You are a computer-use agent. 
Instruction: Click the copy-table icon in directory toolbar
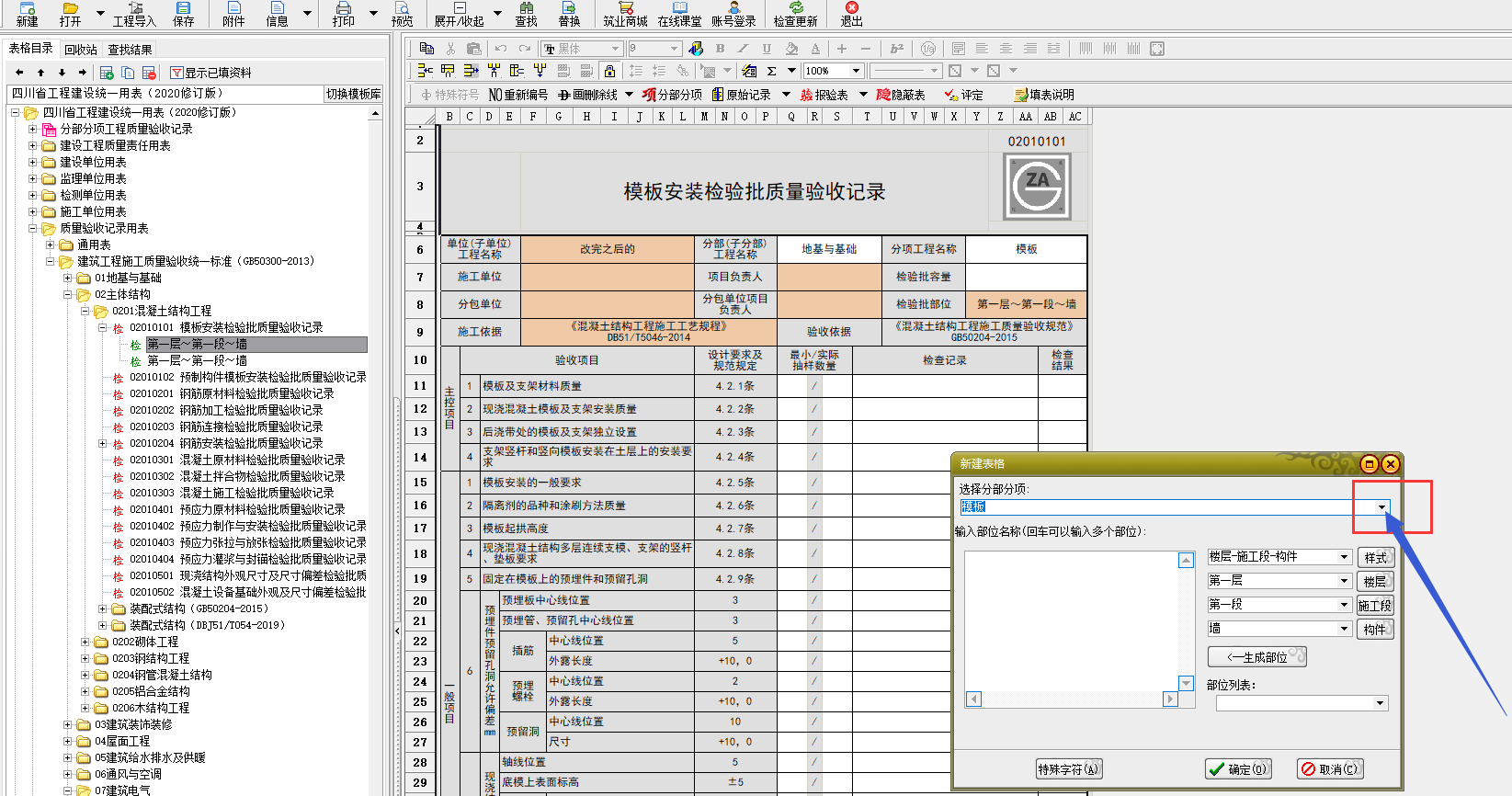(128, 73)
